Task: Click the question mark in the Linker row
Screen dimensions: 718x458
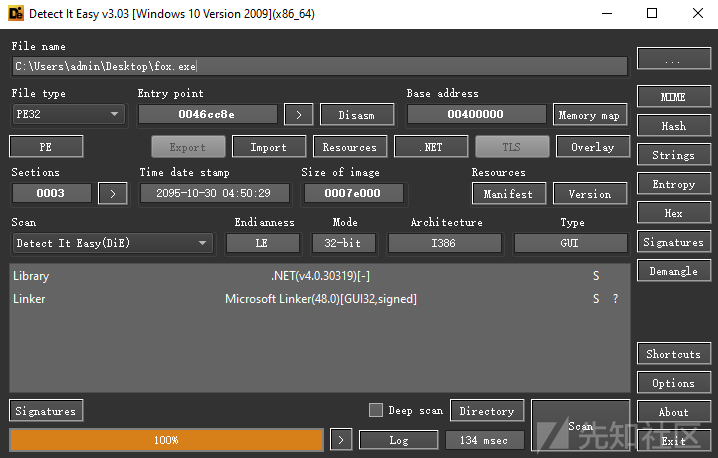Action: coord(615,299)
